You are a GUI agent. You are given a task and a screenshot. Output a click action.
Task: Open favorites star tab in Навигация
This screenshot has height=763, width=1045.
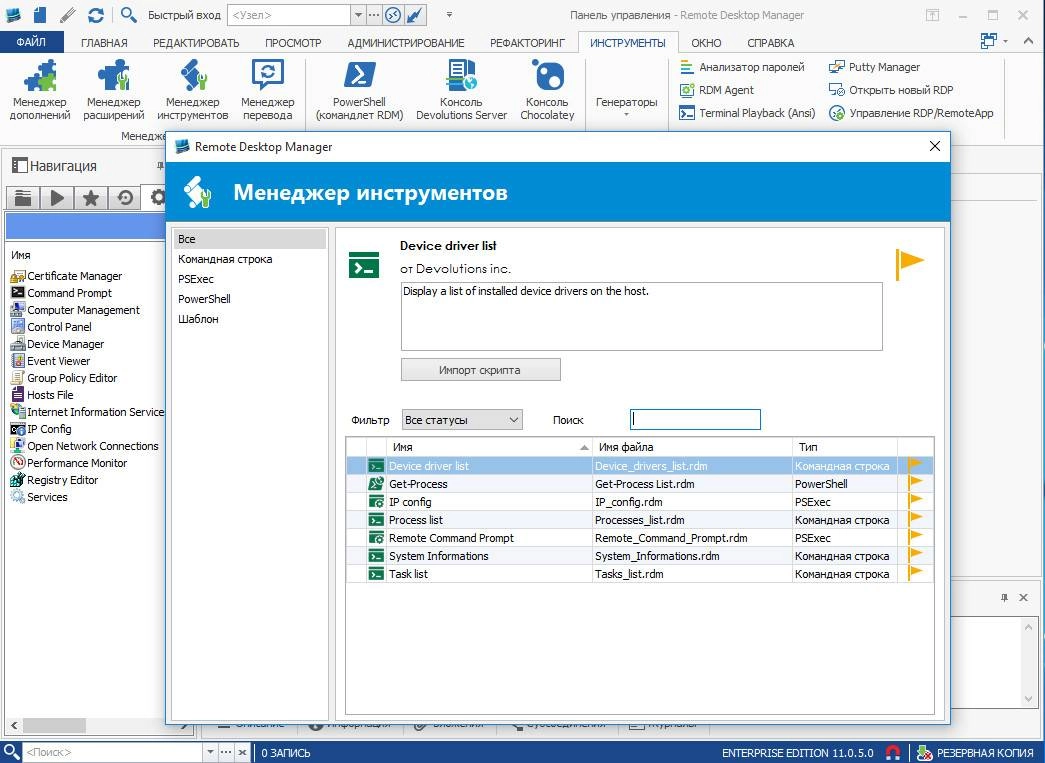[91, 197]
